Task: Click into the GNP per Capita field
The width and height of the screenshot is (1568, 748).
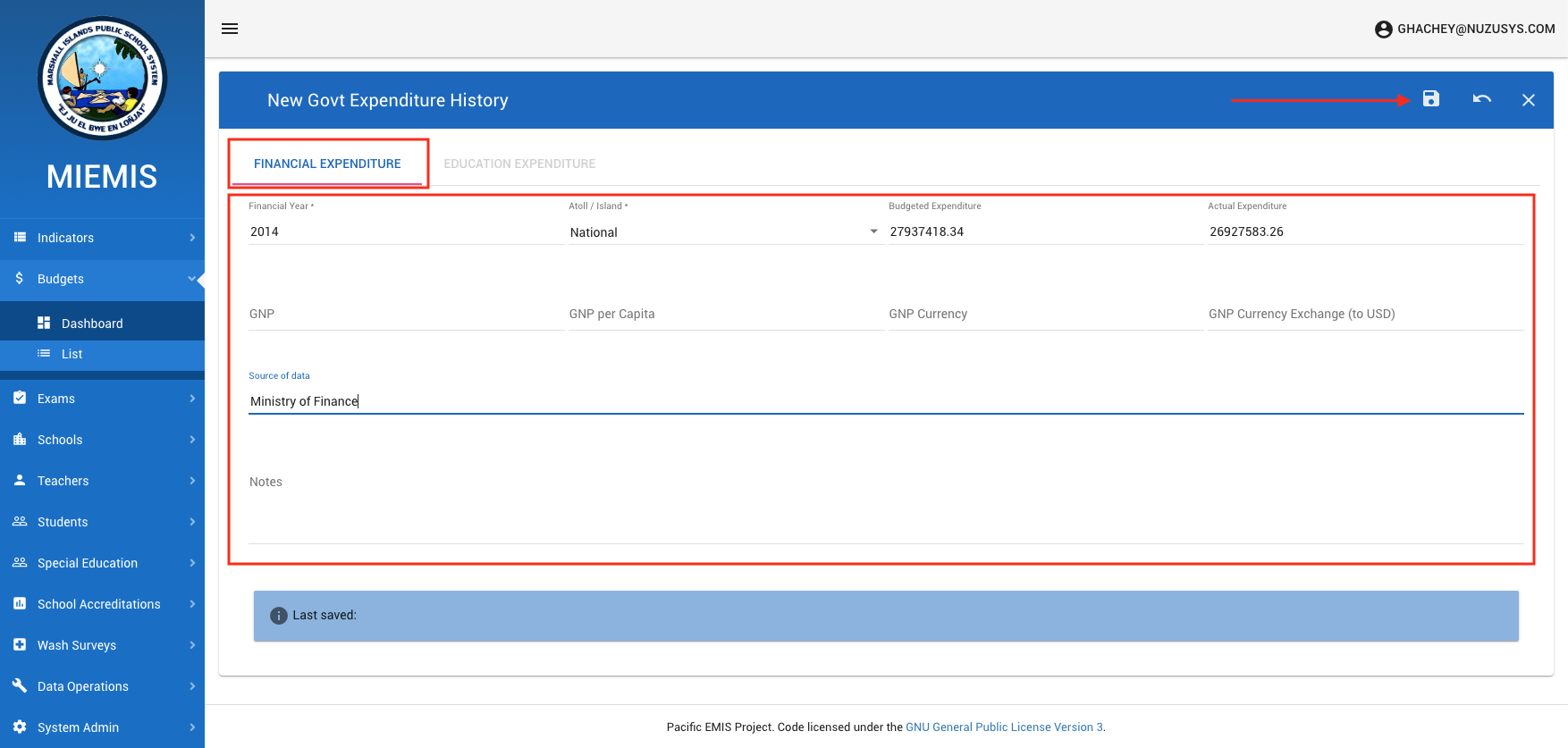Action: click(x=724, y=315)
